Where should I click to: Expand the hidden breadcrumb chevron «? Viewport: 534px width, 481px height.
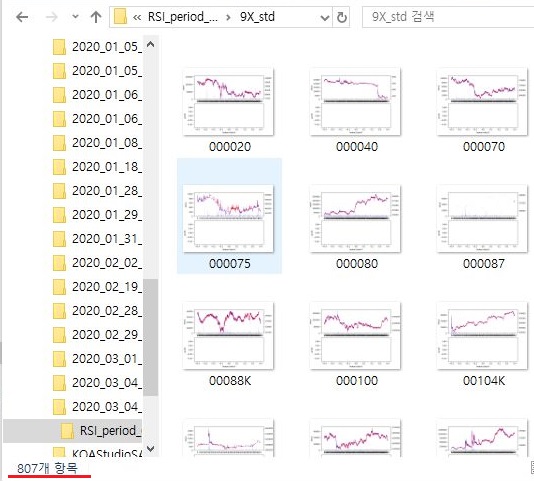(137, 17)
